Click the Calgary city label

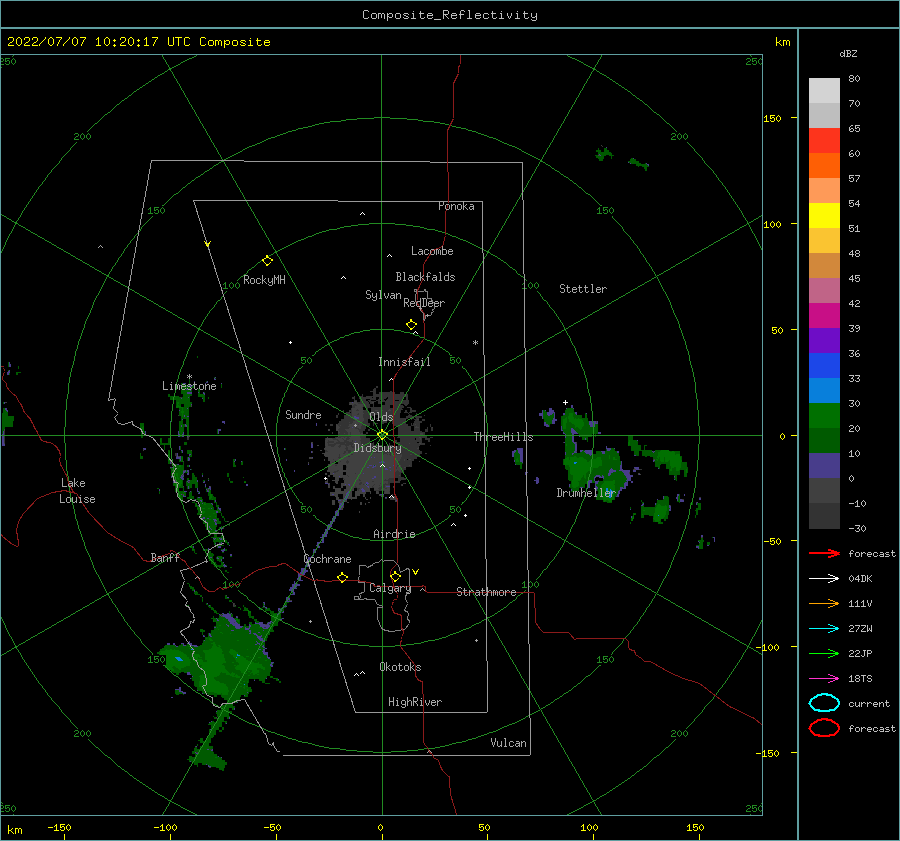[390, 588]
